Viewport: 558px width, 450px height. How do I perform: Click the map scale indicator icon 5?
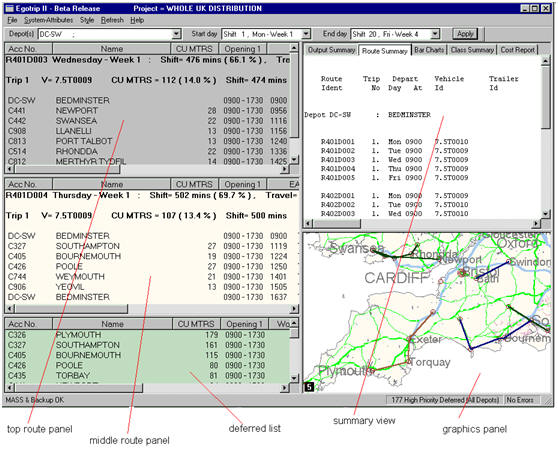click(x=309, y=386)
